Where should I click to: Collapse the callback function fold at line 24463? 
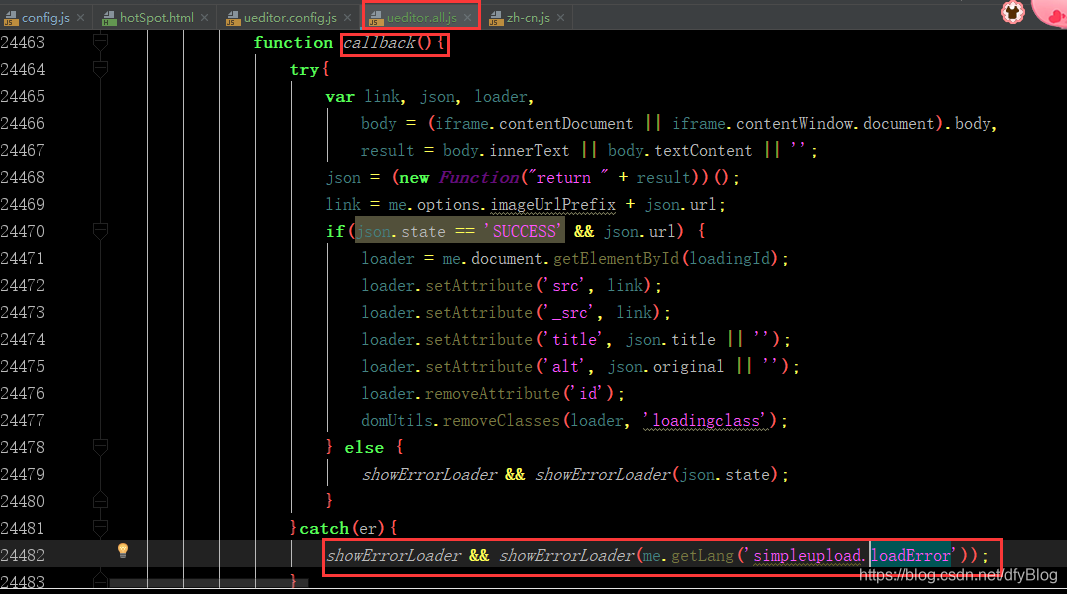100,42
